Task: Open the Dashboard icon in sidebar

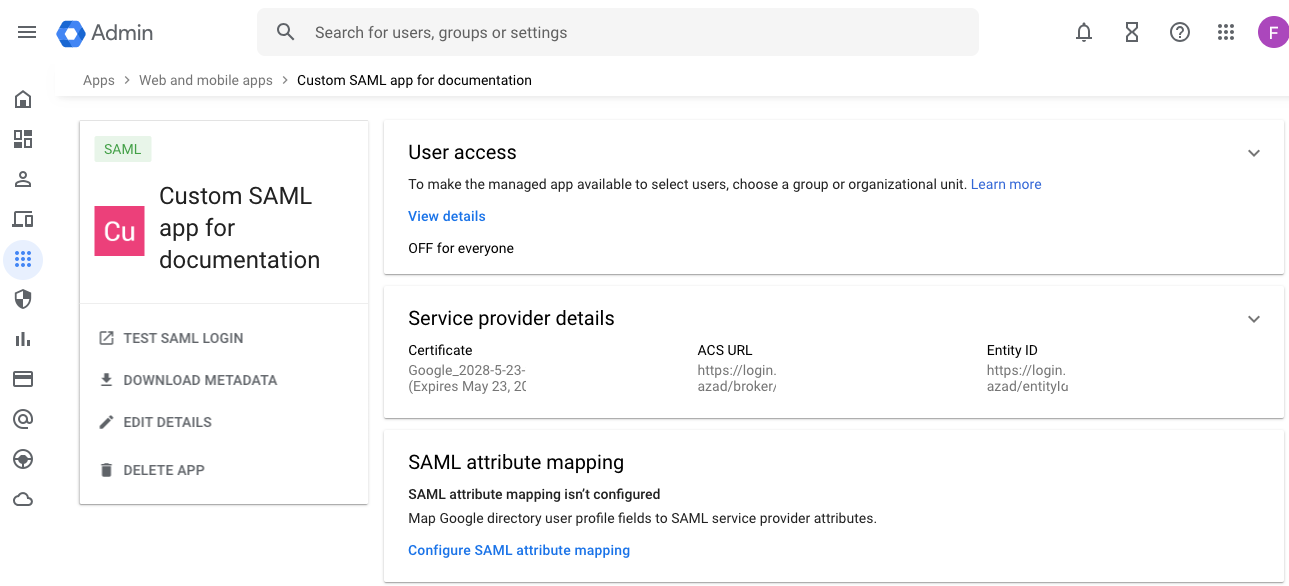Action: pos(23,139)
